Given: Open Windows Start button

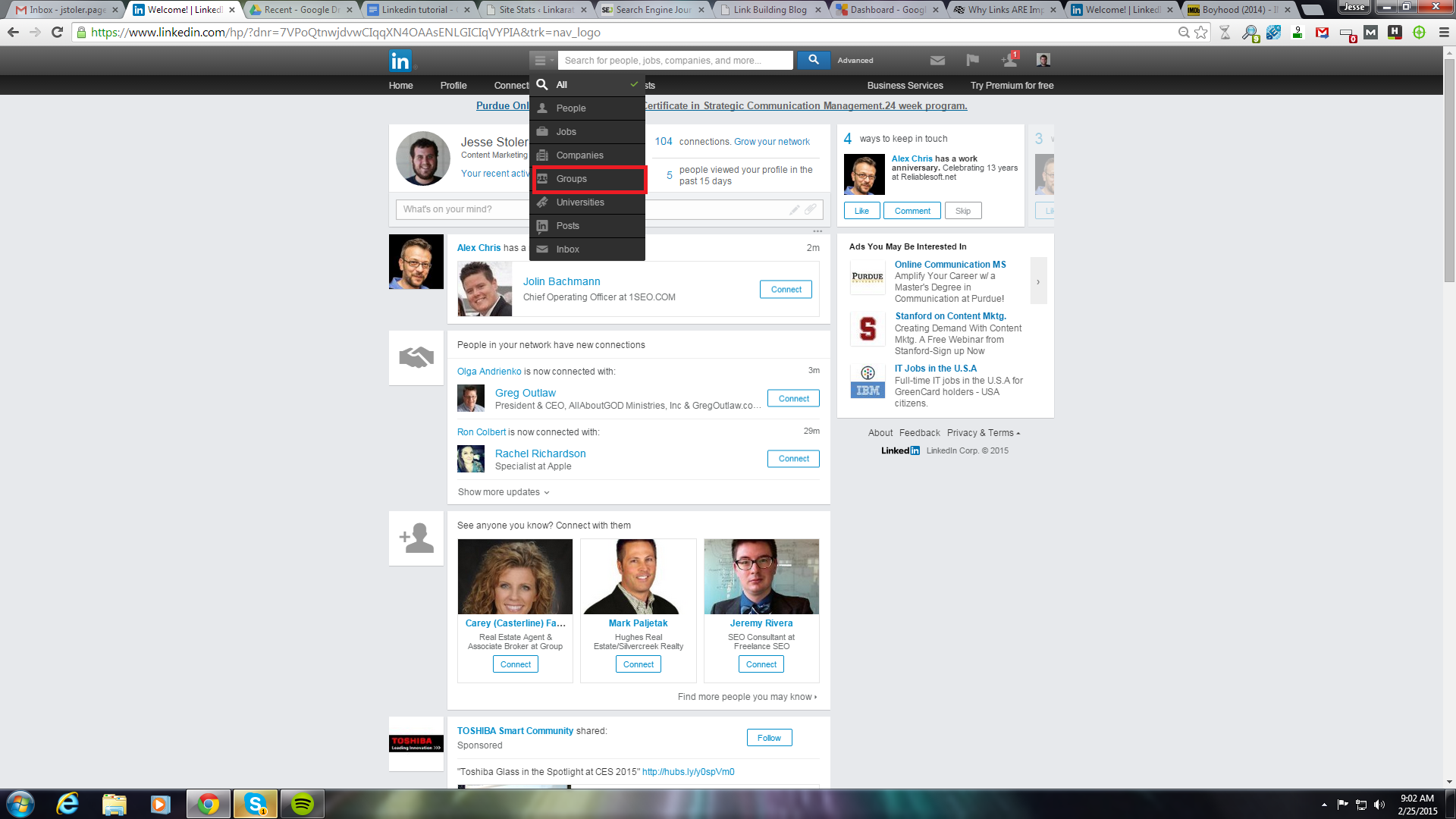Looking at the screenshot, I should (20, 804).
